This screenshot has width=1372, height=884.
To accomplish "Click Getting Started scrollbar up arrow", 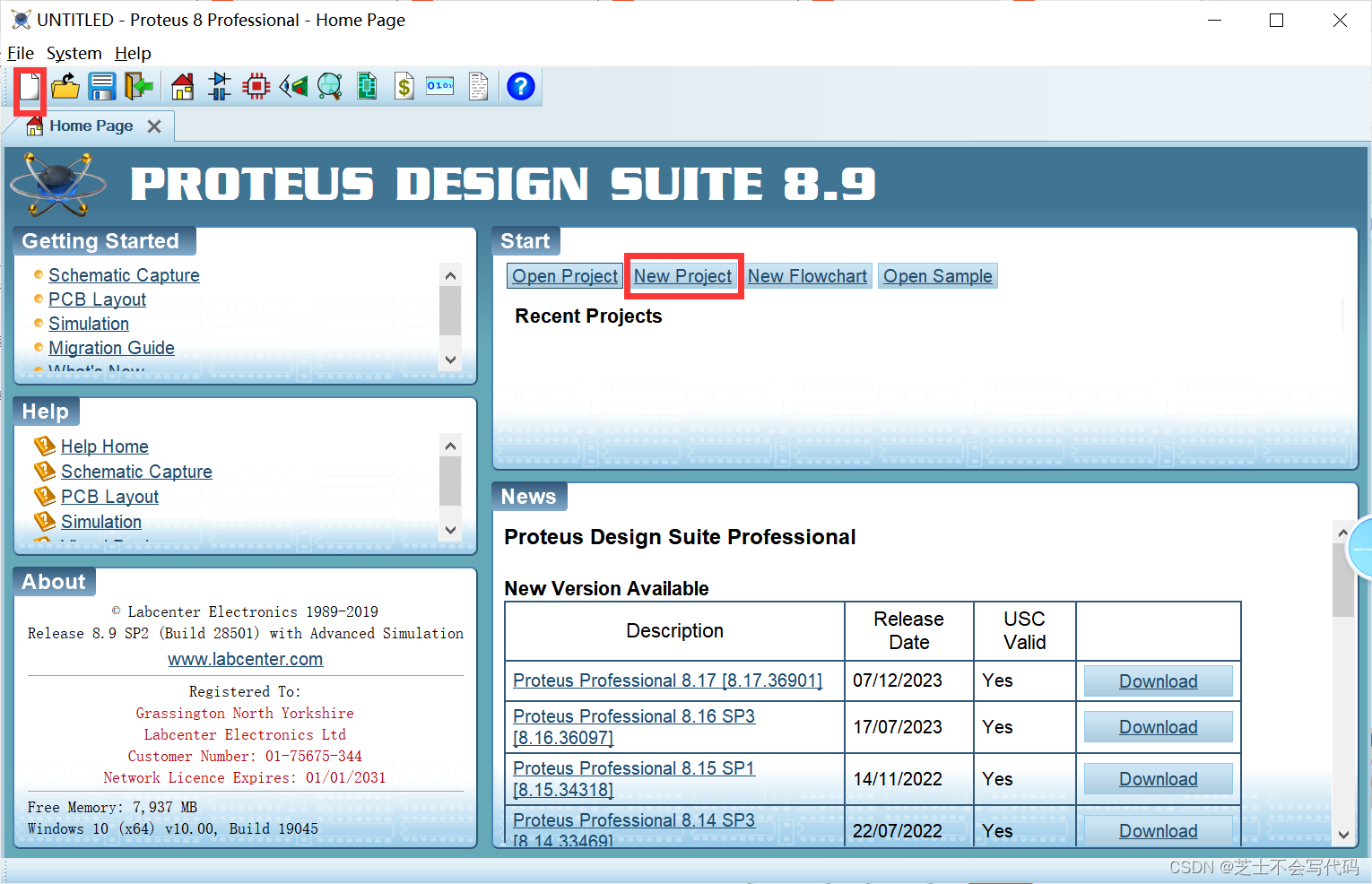I will click(x=450, y=275).
